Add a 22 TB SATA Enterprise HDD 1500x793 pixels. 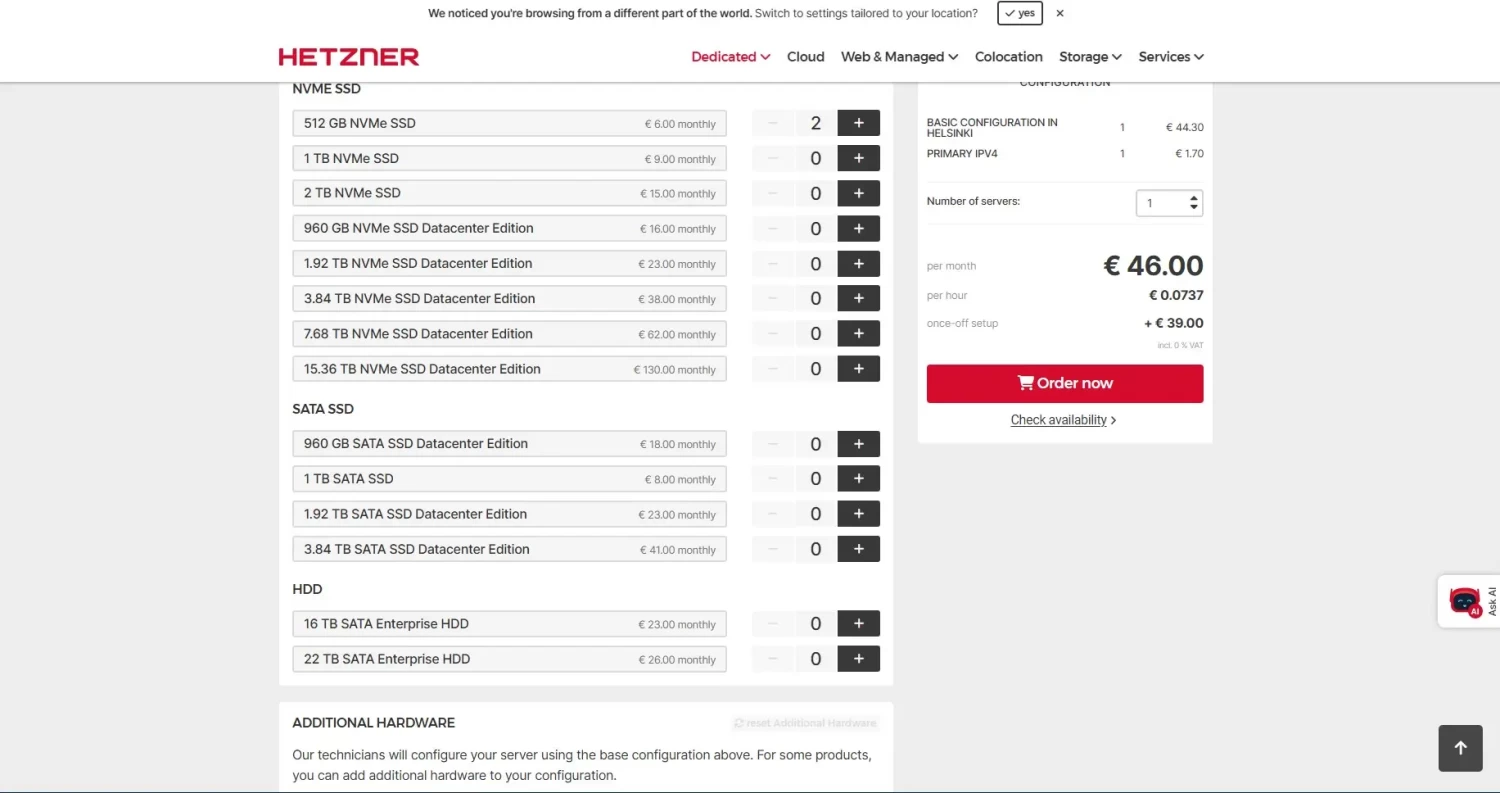858,659
